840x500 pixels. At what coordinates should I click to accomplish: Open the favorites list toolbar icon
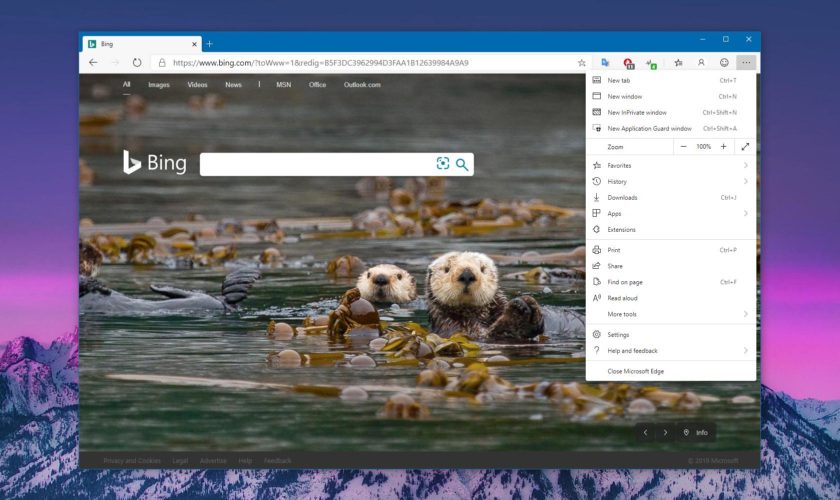pos(678,62)
